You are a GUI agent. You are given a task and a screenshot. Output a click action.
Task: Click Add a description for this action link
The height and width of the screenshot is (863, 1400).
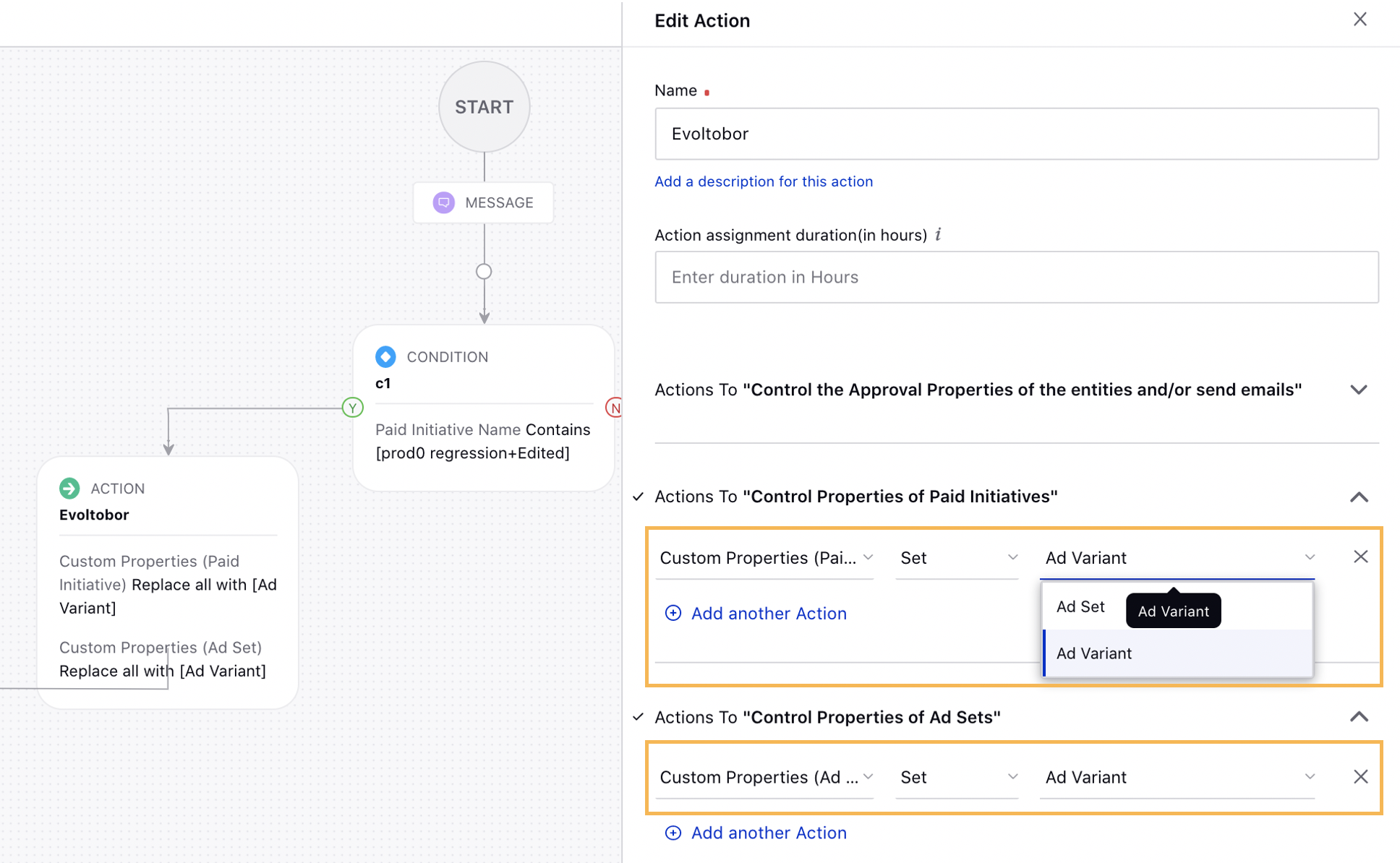click(764, 180)
